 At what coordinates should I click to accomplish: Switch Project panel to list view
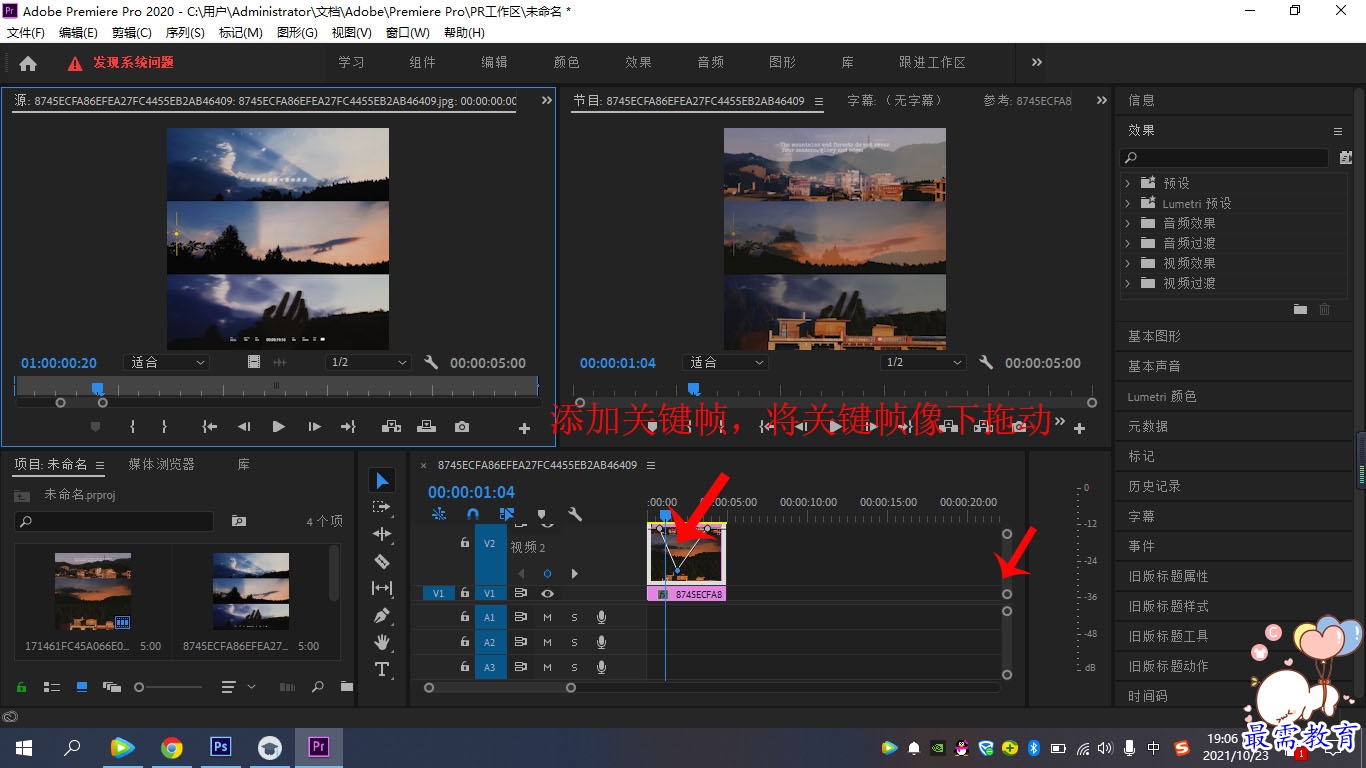click(52, 687)
